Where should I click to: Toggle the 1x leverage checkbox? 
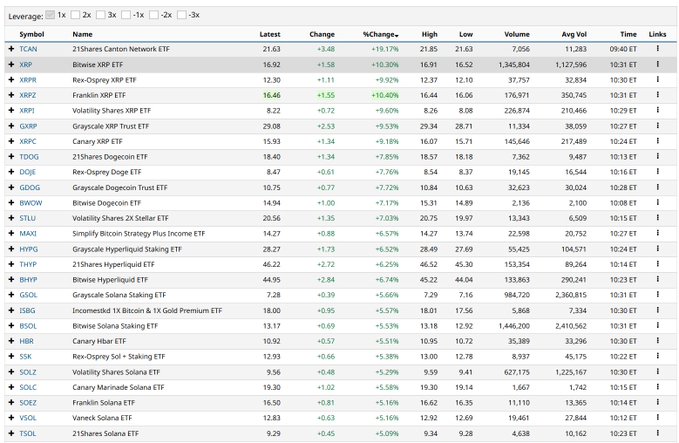(50, 15)
